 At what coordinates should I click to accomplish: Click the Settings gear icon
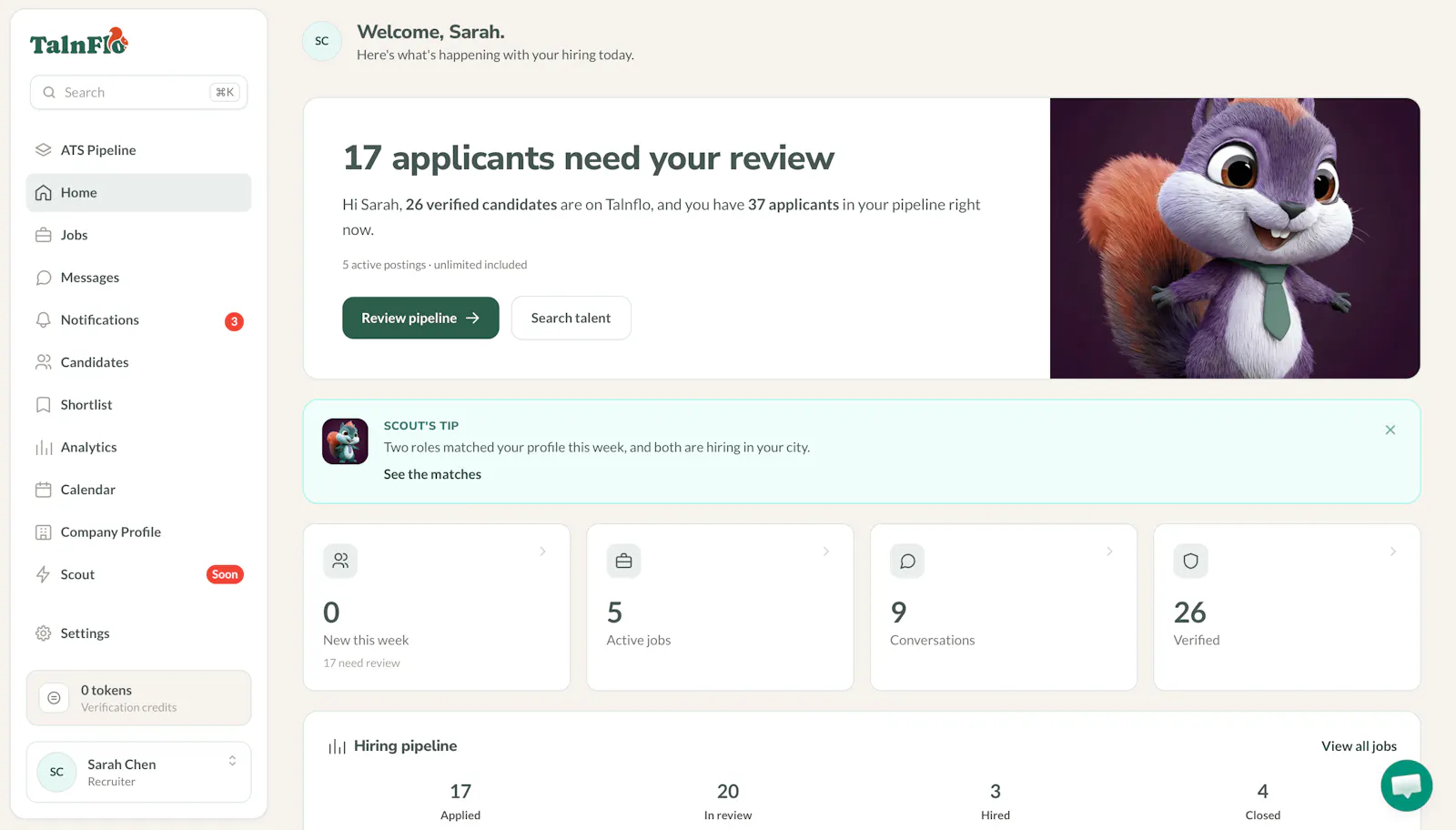(x=43, y=633)
